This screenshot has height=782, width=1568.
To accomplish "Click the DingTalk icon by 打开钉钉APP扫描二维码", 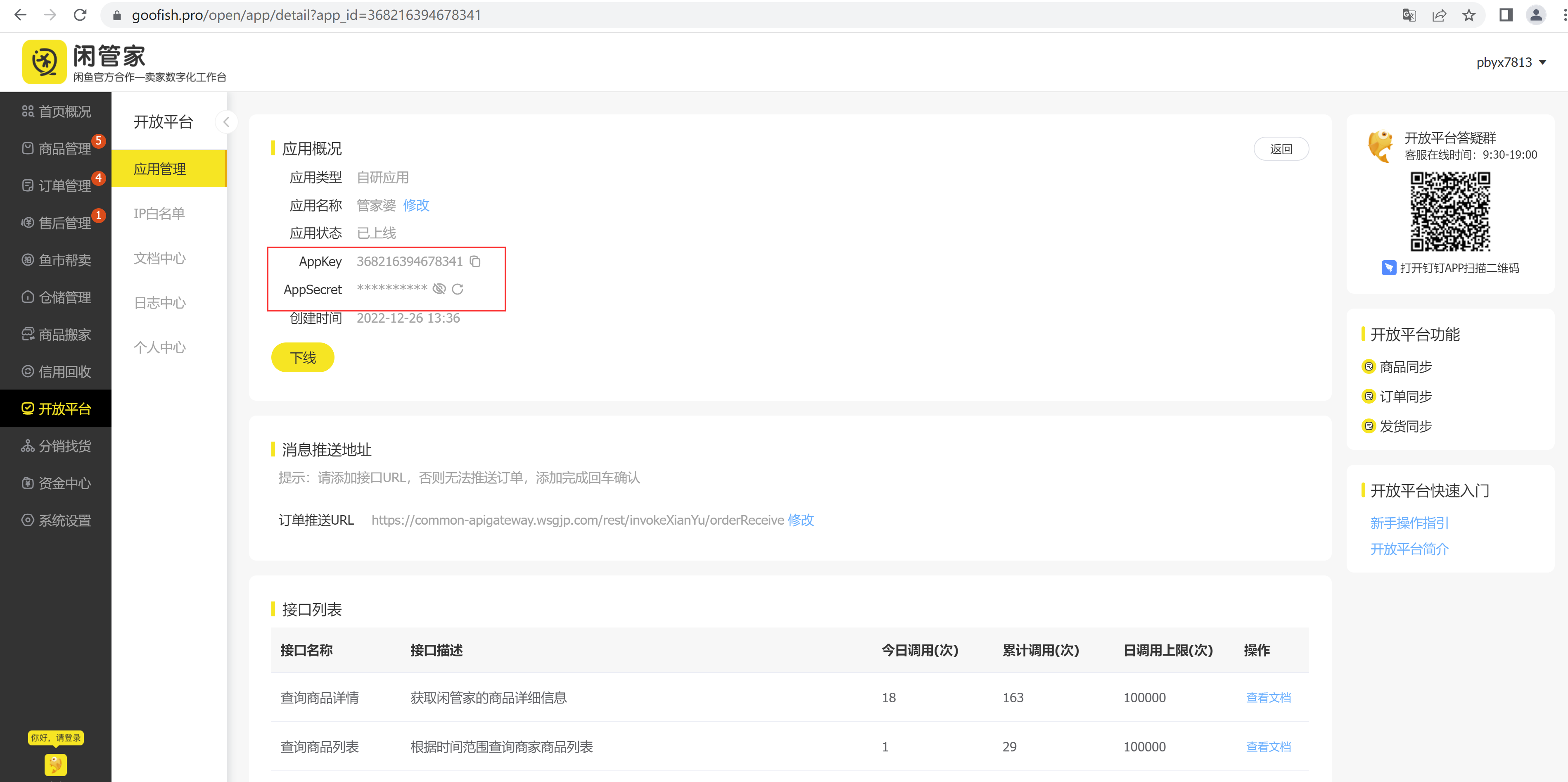I will pyautogui.click(x=1388, y=268).
